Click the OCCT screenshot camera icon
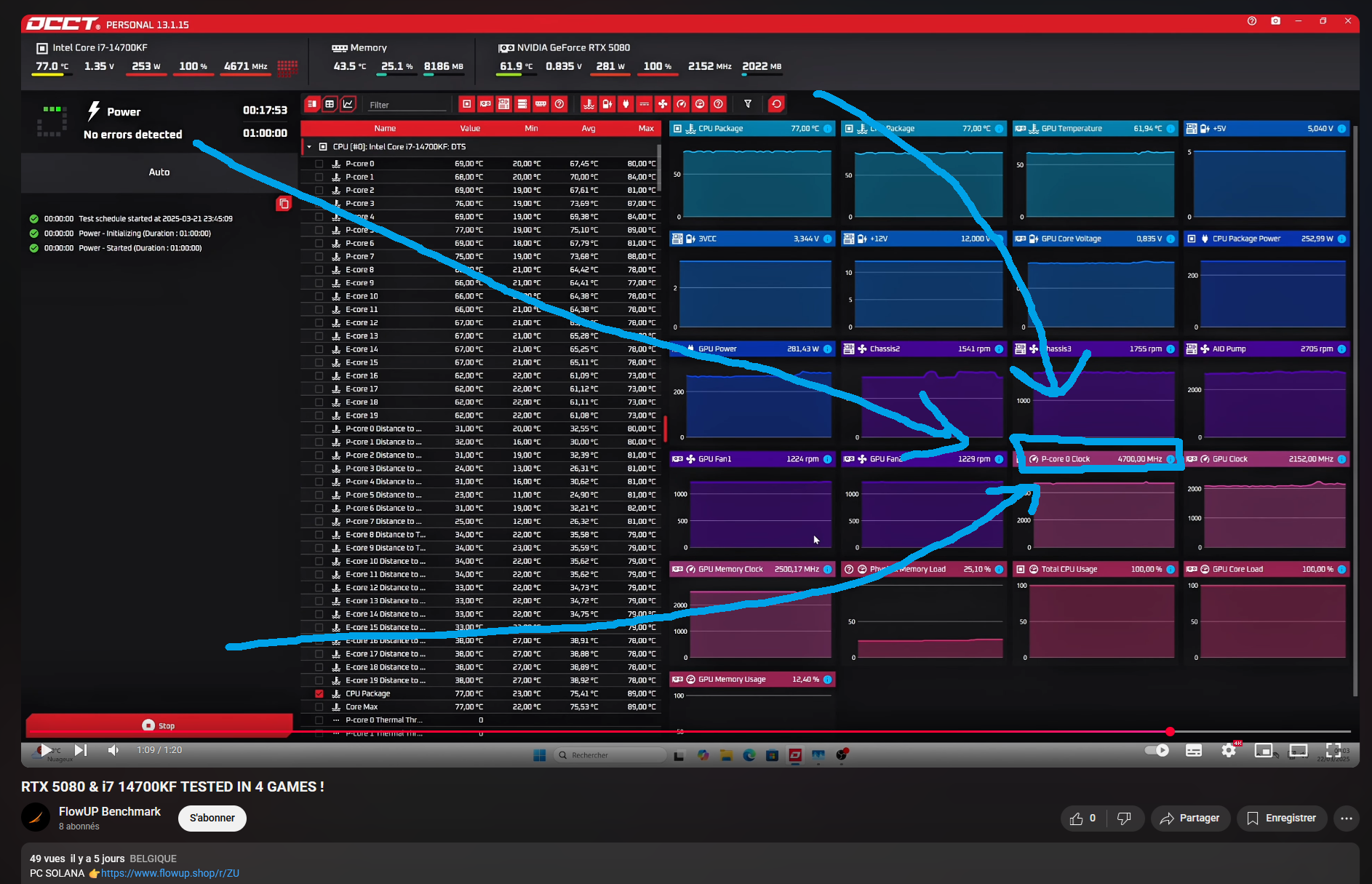Screen dimensions: 1372x884 coord(1275,21)
